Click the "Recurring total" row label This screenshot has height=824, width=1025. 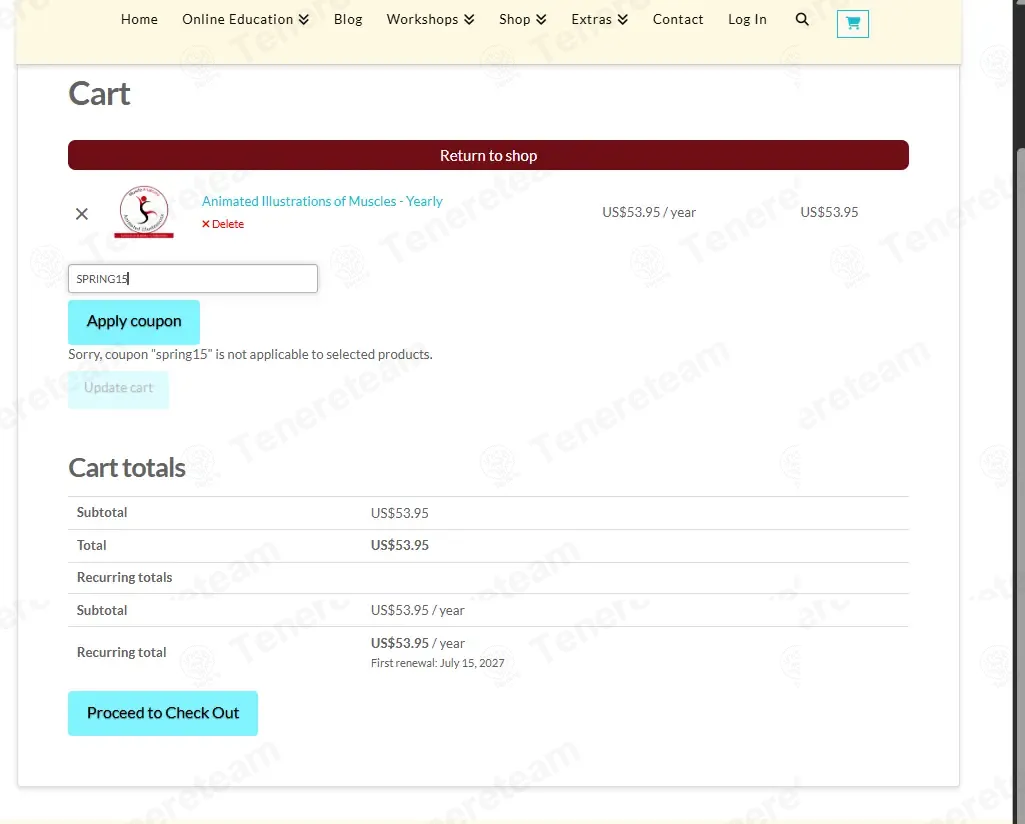point(122,652)
